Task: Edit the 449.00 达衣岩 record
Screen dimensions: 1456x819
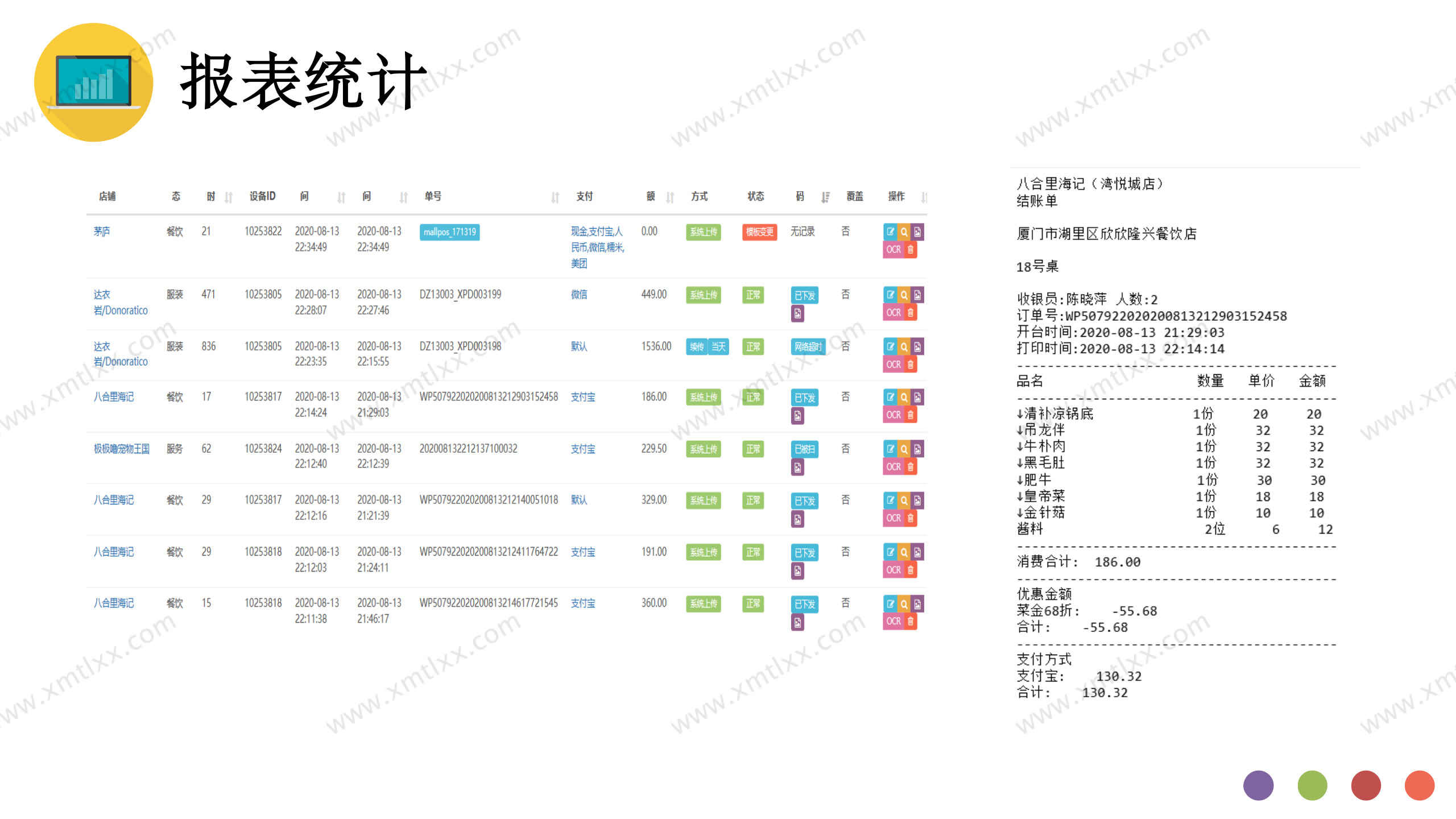Action: (x=890, y=295)
